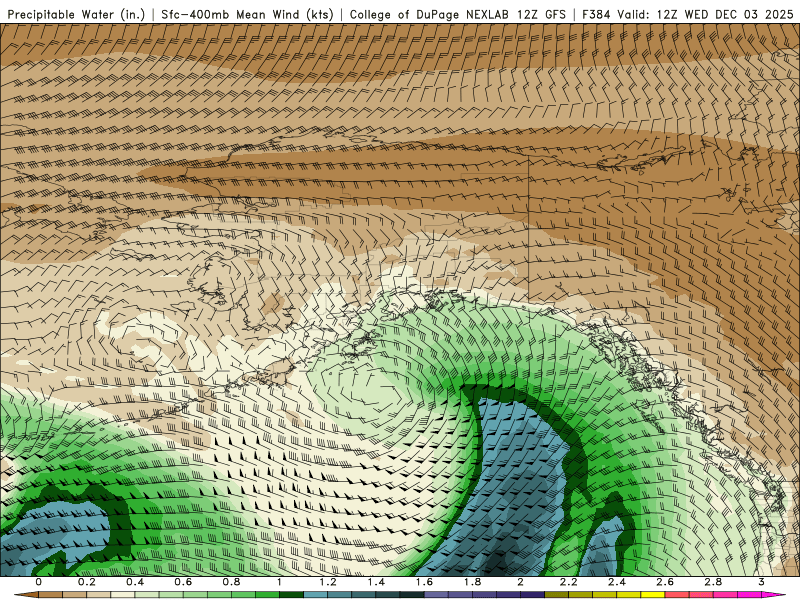800x600 pixels.
Task: Click the colorbar label '0.8'
Action: tap(232, 582)
